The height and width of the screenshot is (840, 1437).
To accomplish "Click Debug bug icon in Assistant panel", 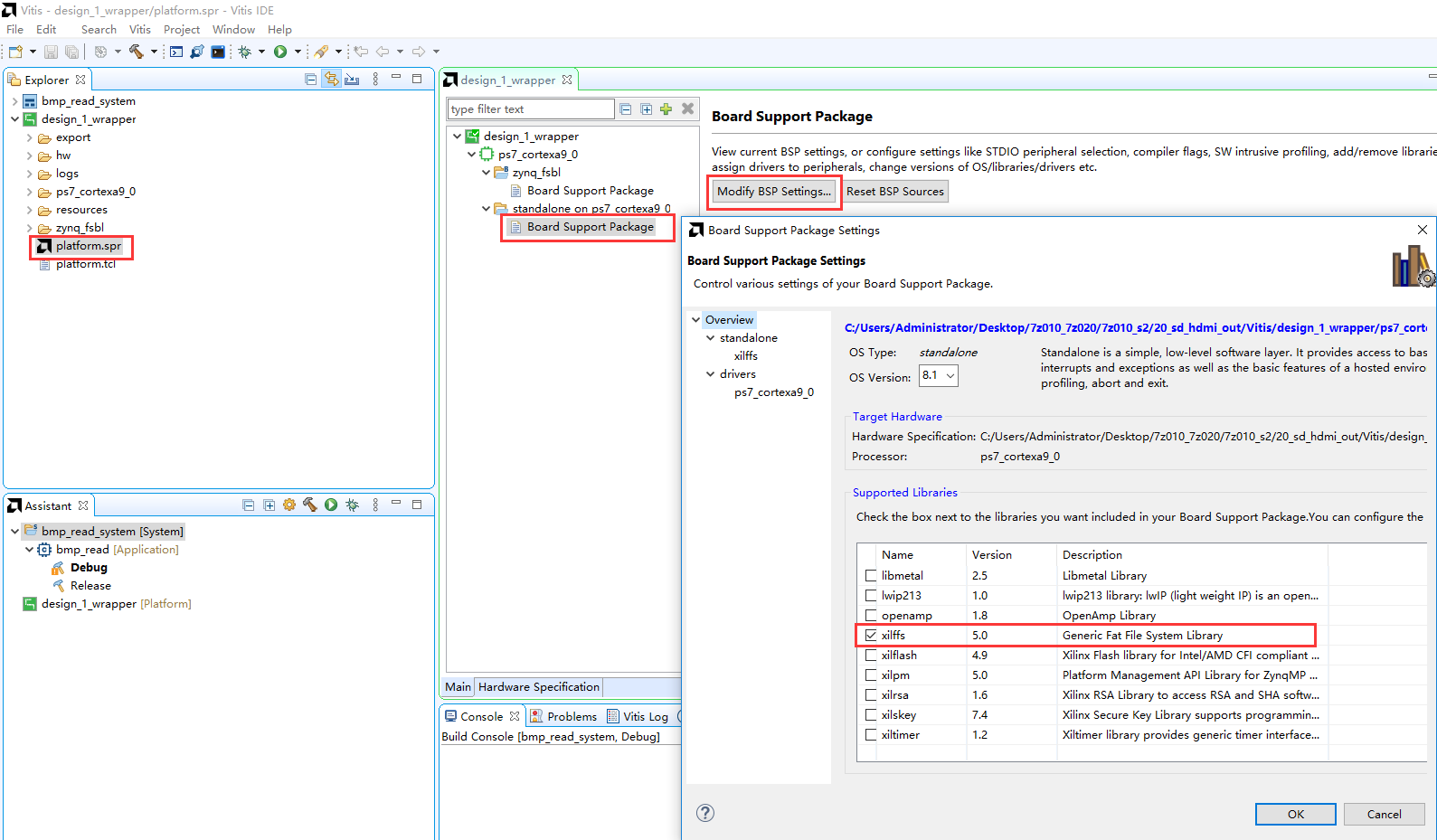I will 352,505.
